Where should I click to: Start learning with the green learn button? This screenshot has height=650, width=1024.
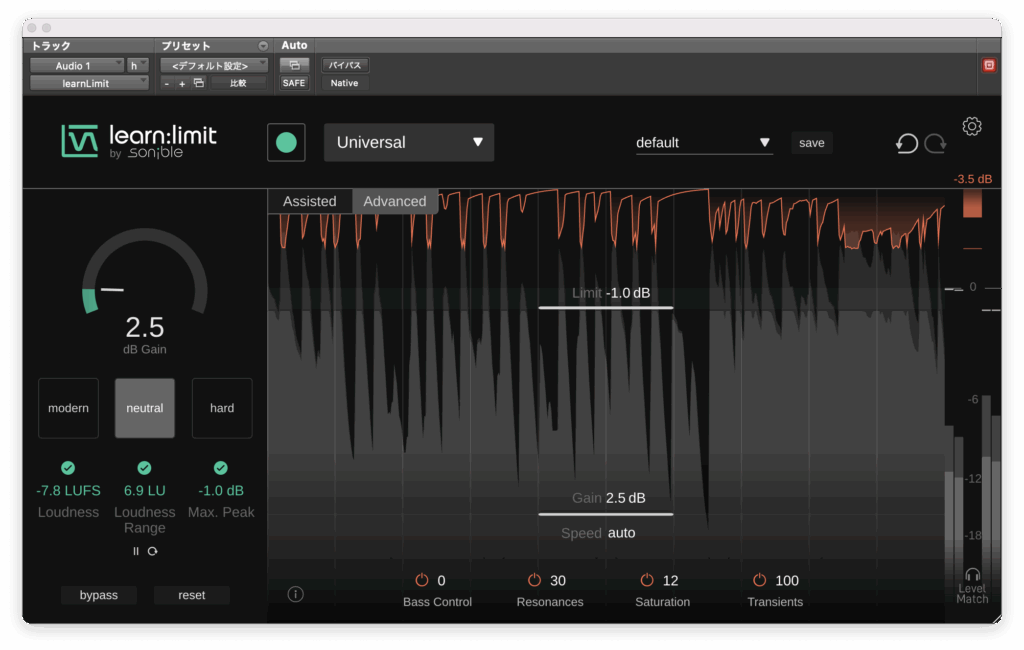pos(286,142)
